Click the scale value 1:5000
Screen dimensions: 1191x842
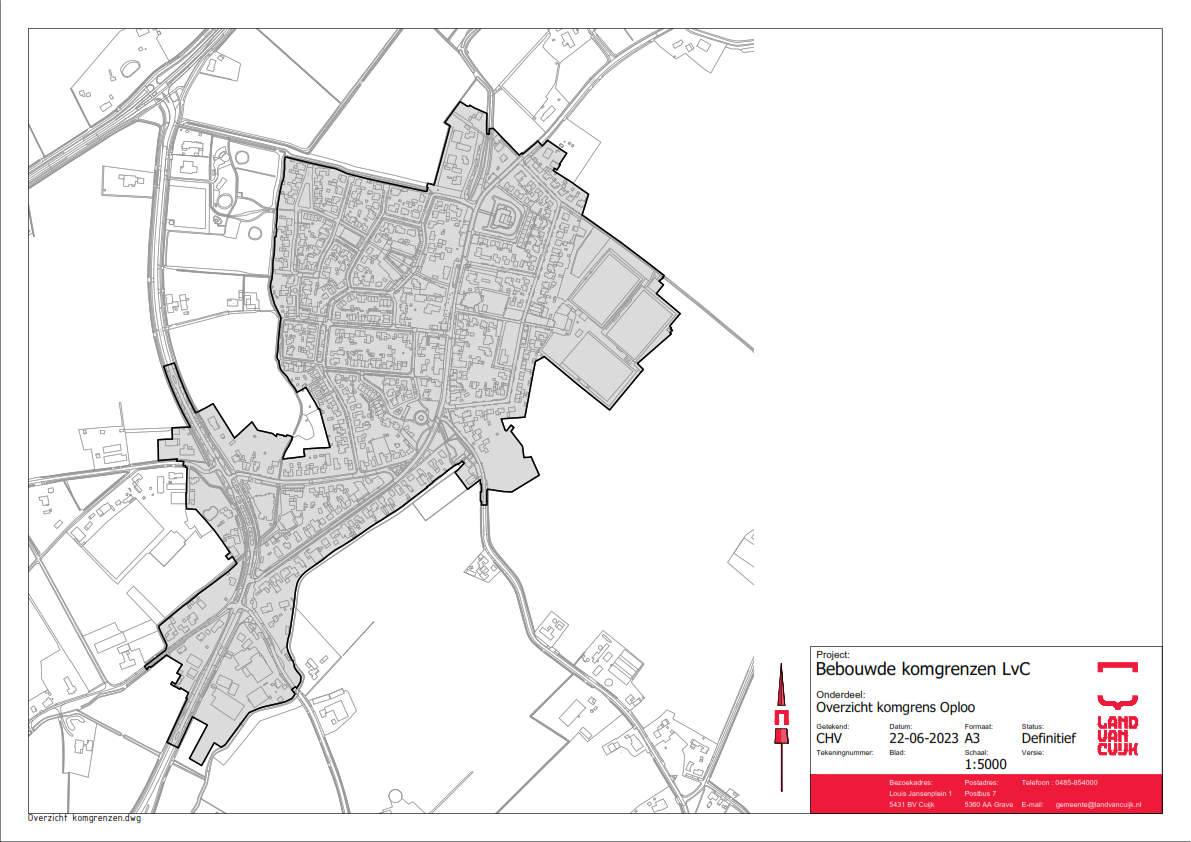click(984, 765)
